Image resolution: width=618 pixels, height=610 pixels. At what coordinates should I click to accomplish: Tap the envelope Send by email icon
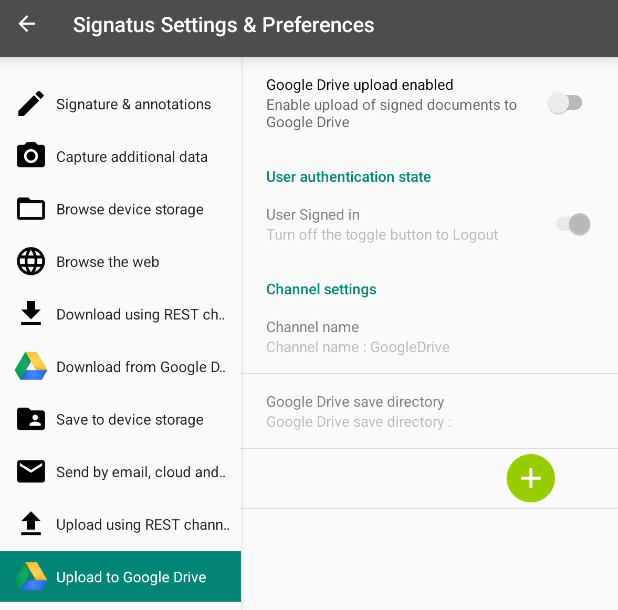point(31,471)
